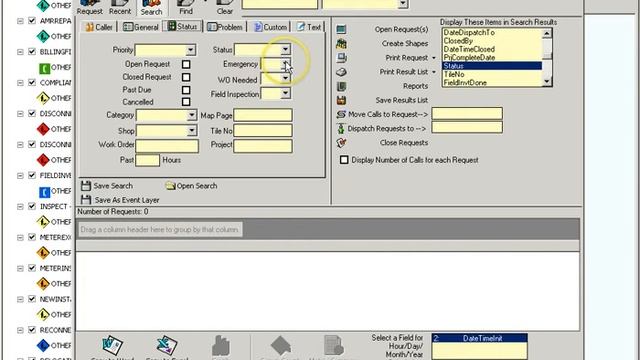Image resolution: width=640 pixels, height=360 pixels.
Task: Expand the Print Request arrow menu
Action: pos(433,58)
